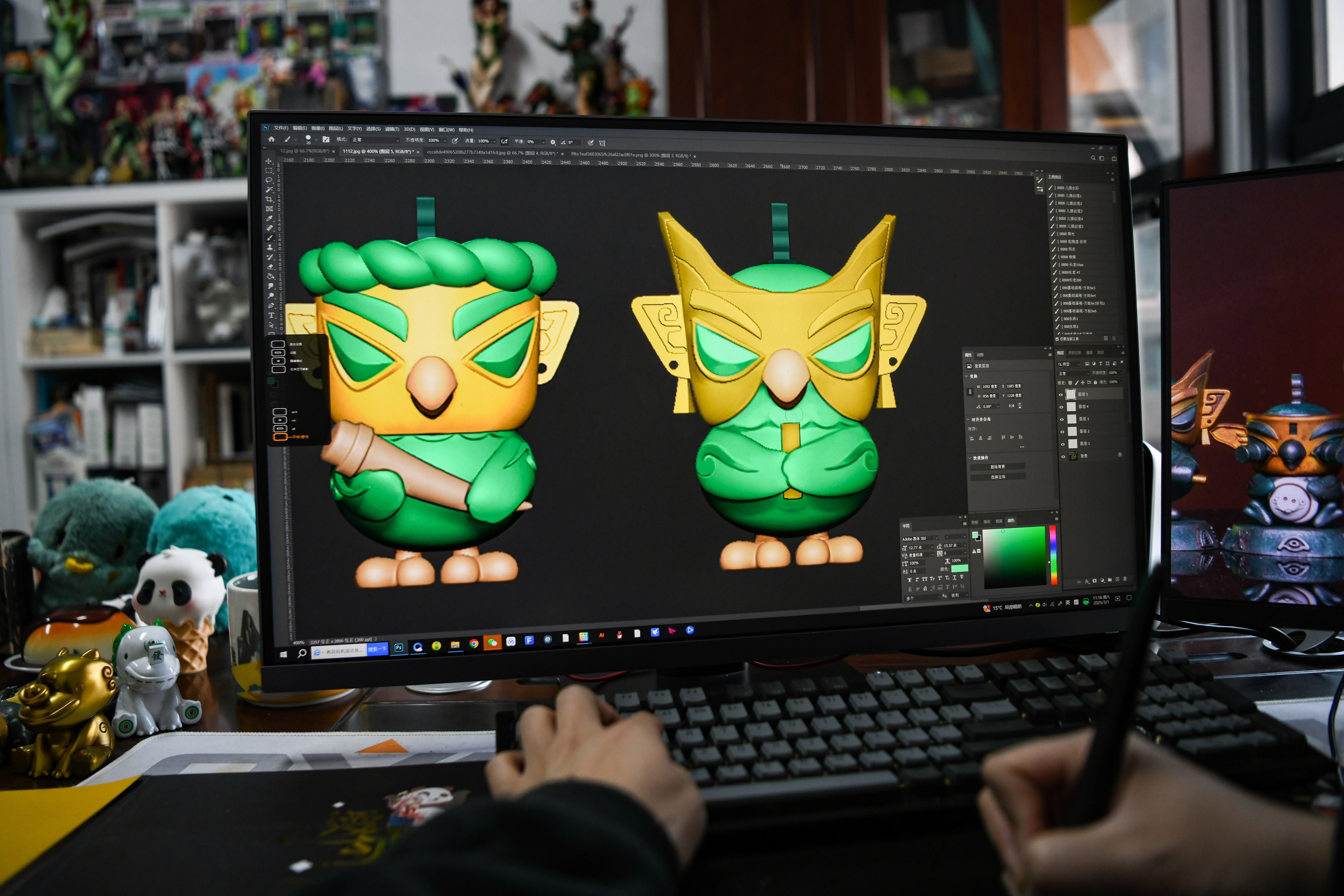
Task: Click the Delete layer trash icon
Action: click(1124, 579)
